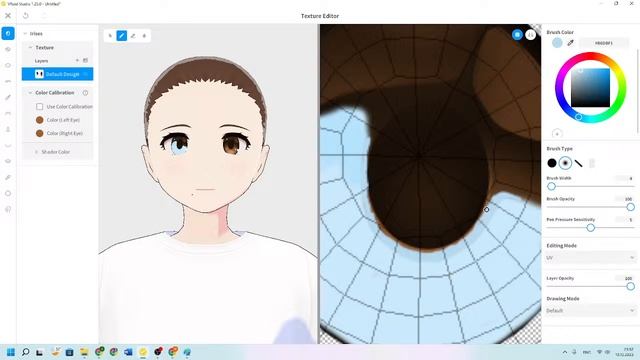Enable the Use Color Calibration checkbox
Image resolution: width=640 pixels, height=360 pixels.
tap(40, 107)
